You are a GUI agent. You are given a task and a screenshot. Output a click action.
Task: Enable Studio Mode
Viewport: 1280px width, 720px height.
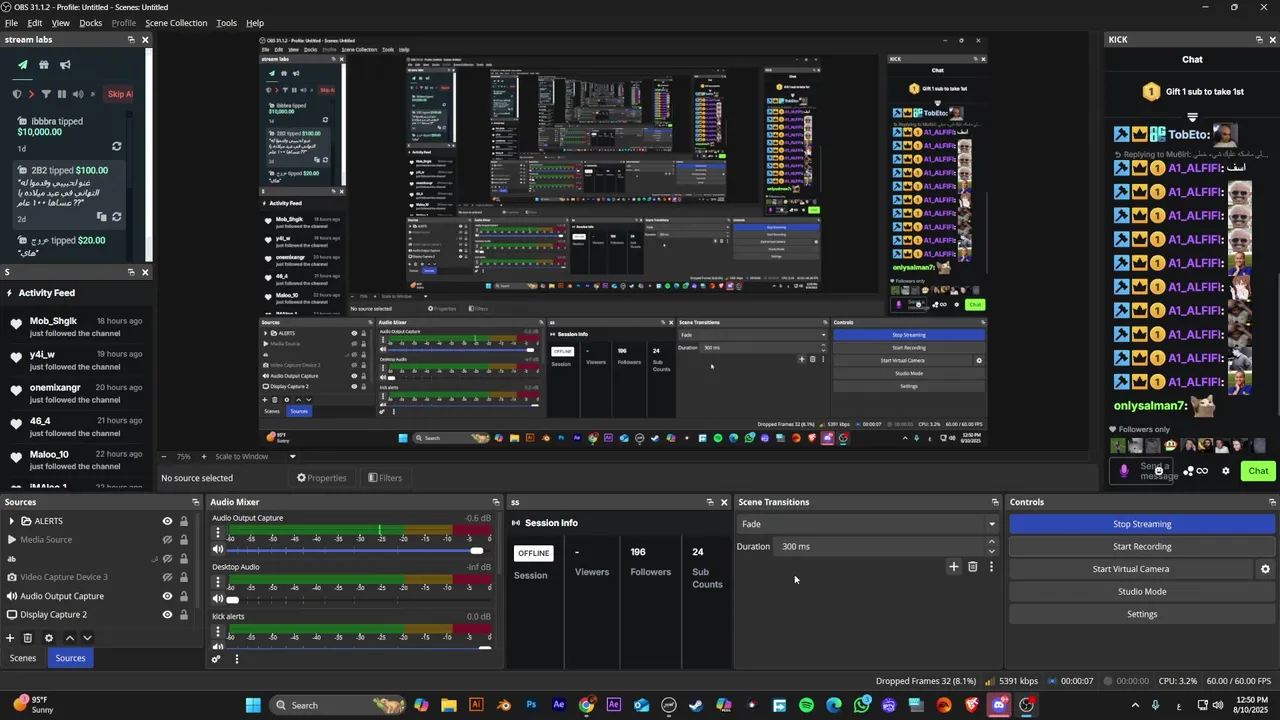pos(1142,592)
